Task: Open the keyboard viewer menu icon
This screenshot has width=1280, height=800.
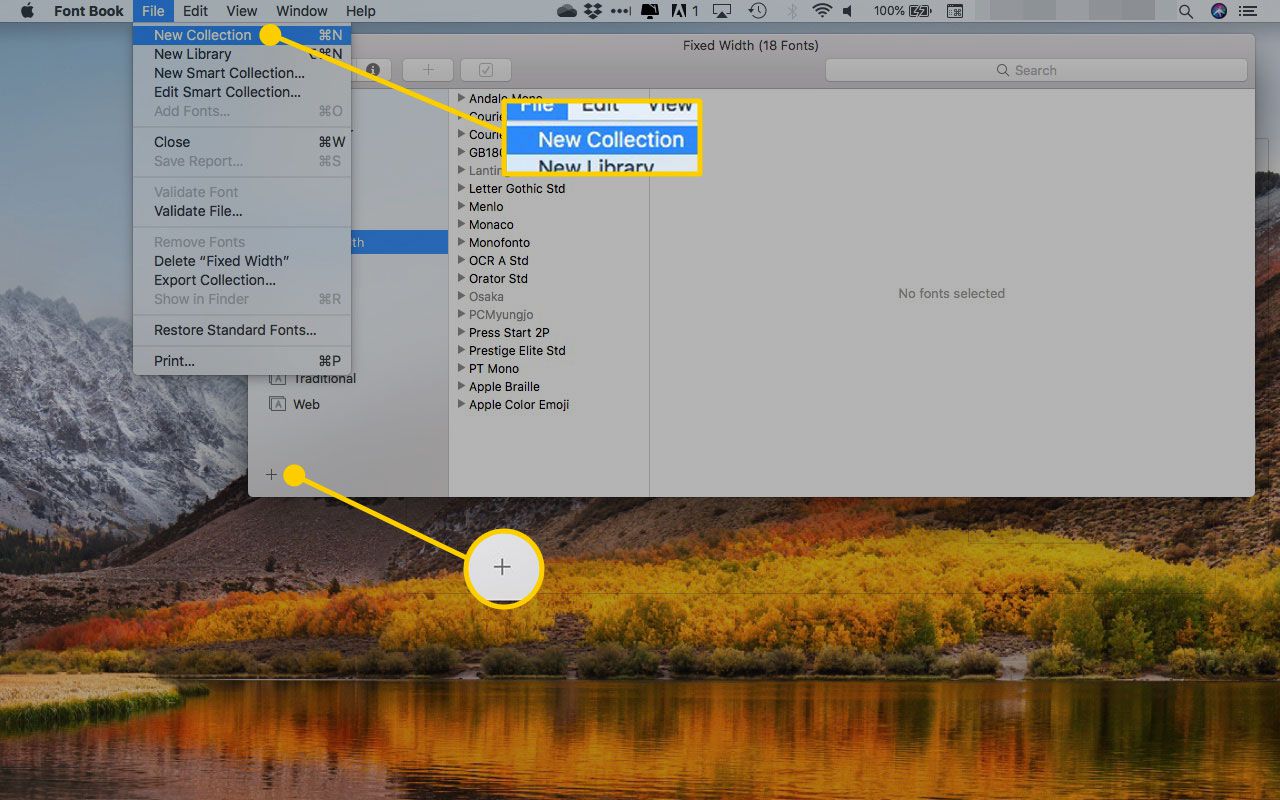Action: [955, 11]
